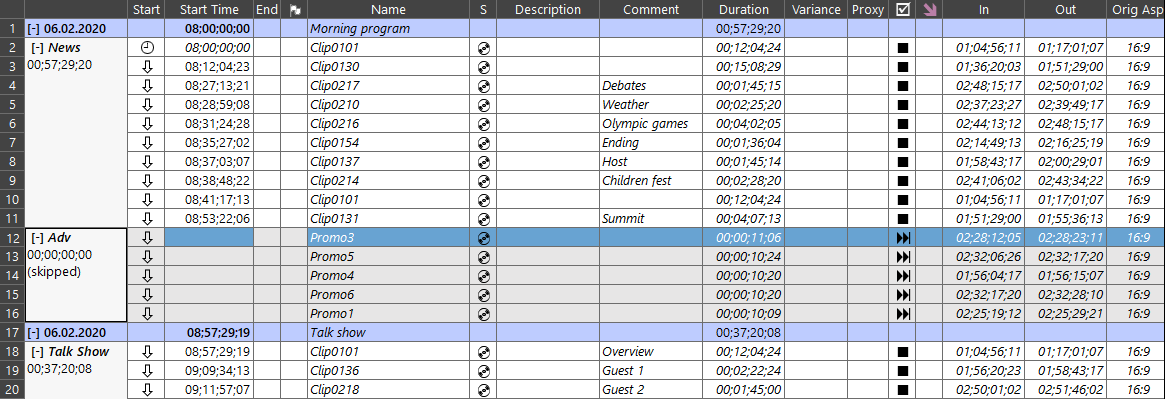This screenshot has height=399, width=1165.
Task: Collapse the Talk Show block
Action: tap(37, 351)
